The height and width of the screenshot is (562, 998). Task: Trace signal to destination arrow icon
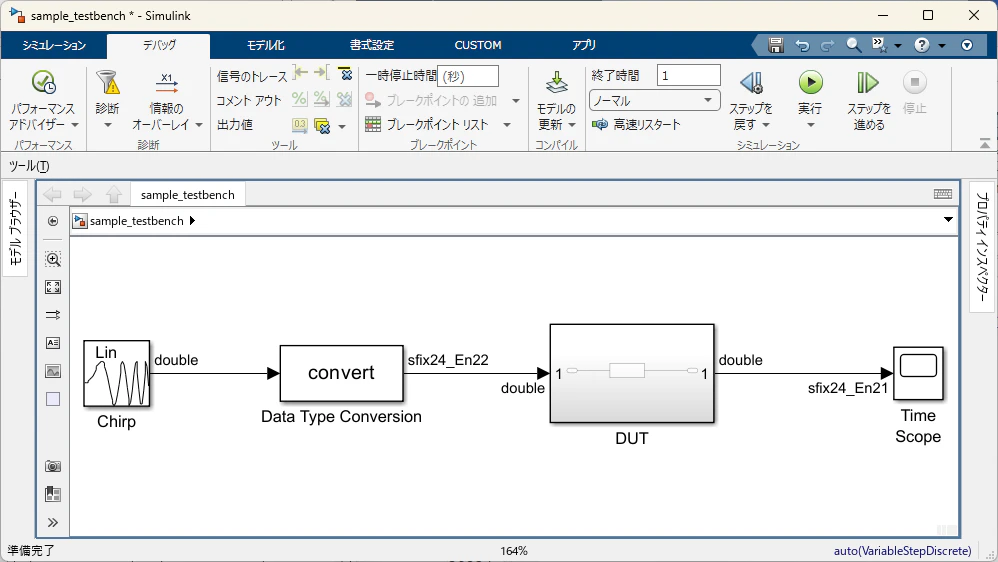(x=322, y=73)
